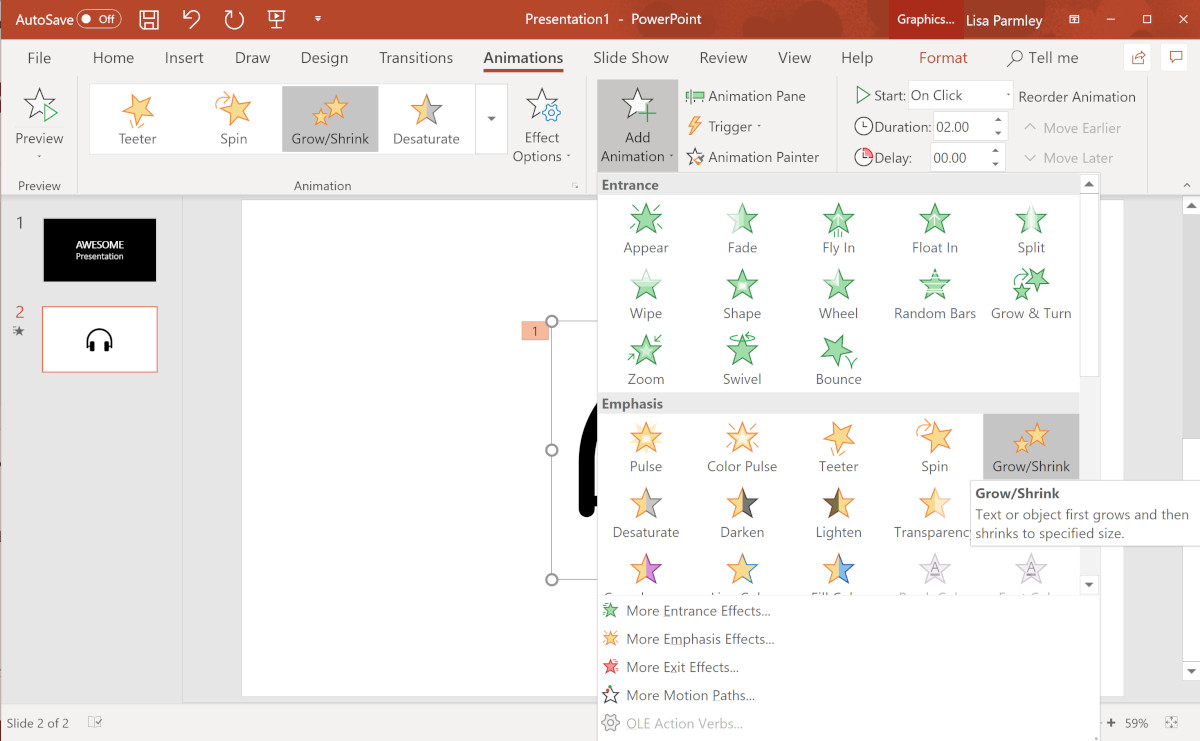Select the Teeter animation in the ribbon gallery
This screenshot has height=741, width=1200.
pos(137,118)
